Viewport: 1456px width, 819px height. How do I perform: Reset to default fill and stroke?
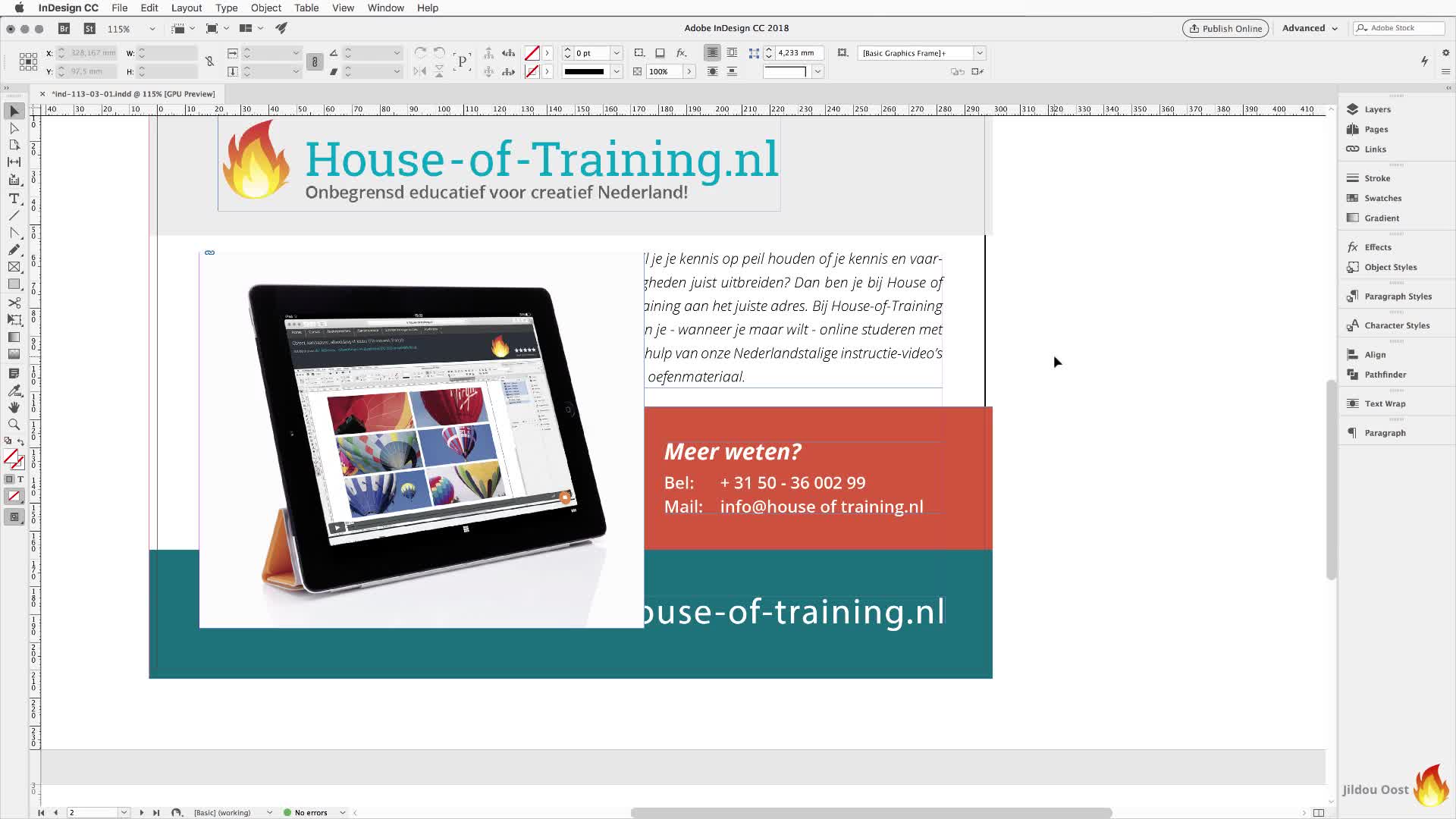click(x=8, y=441)
